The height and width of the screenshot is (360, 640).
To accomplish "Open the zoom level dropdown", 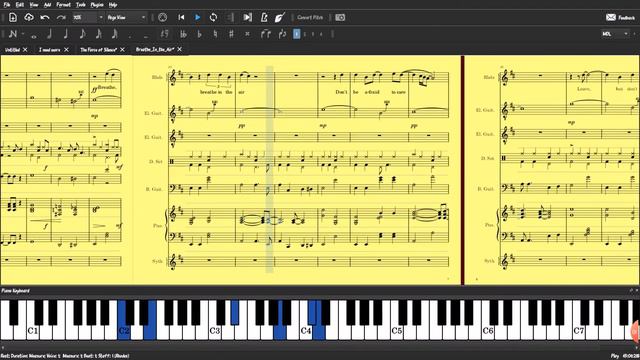I will click(x=88, y=17).
